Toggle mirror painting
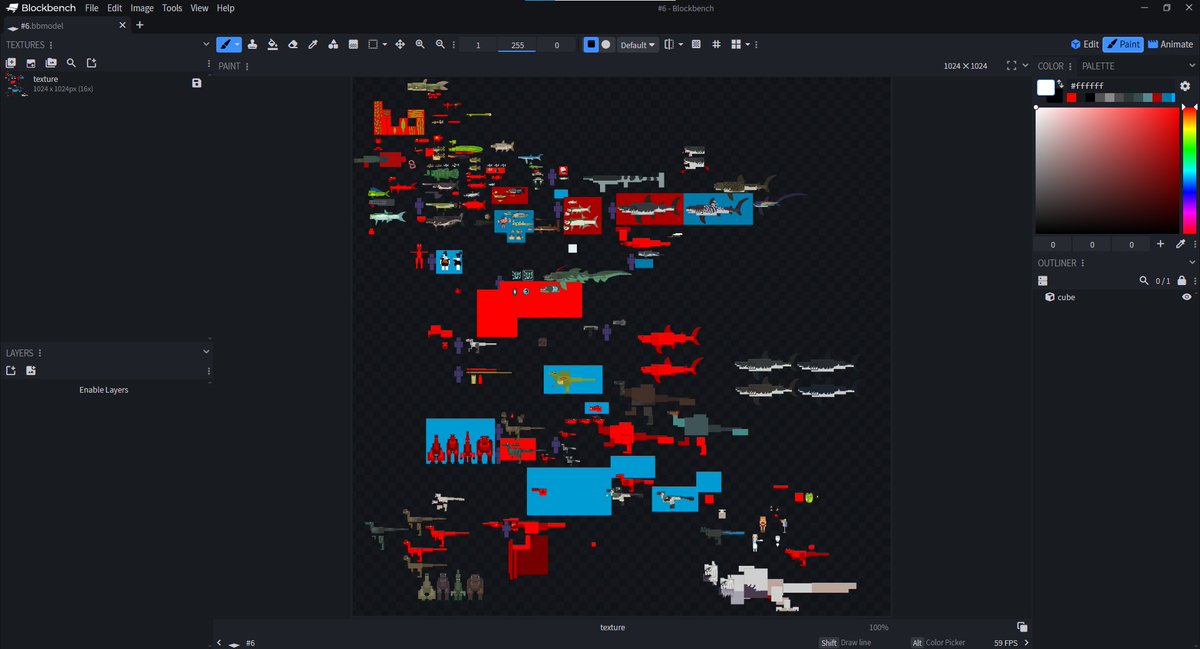The width and height of the screenshot is (1200, 649). click(669, 44)
